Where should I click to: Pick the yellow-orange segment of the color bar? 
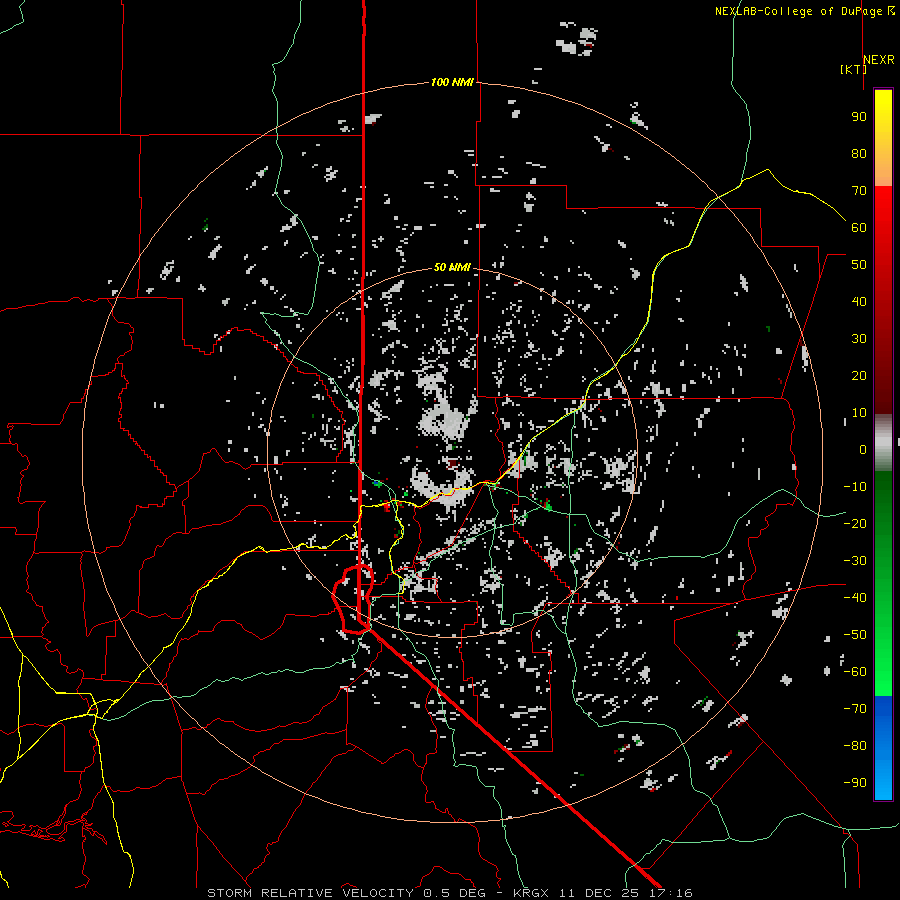point(883,138)
